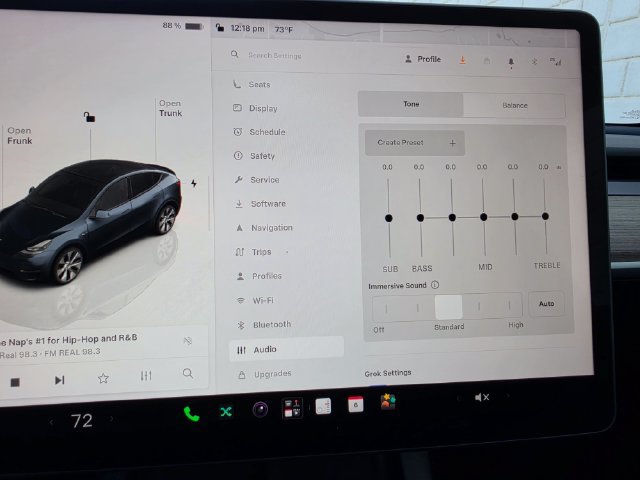Raise volume with right arrow

tap(508, 396)
